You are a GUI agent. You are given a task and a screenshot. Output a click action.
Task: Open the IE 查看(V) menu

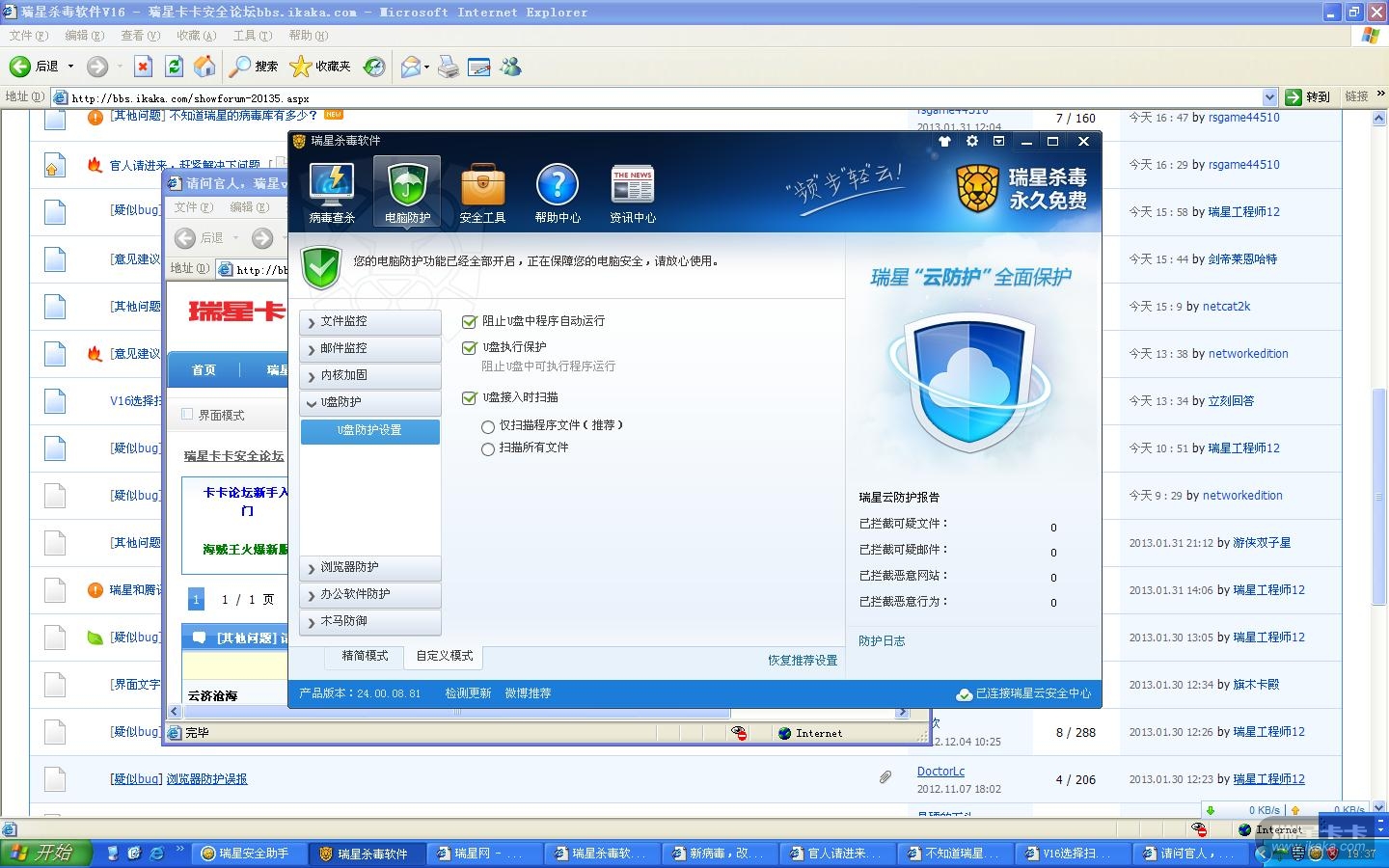point(140,36)
